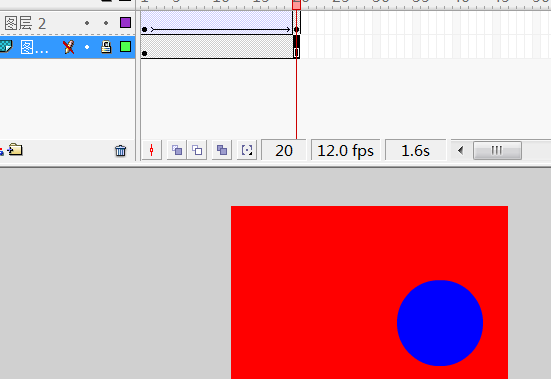This screenshot has width=551, height=379.
Task: Select the motion tween span in 图层 2
Action: pos(220,23)
